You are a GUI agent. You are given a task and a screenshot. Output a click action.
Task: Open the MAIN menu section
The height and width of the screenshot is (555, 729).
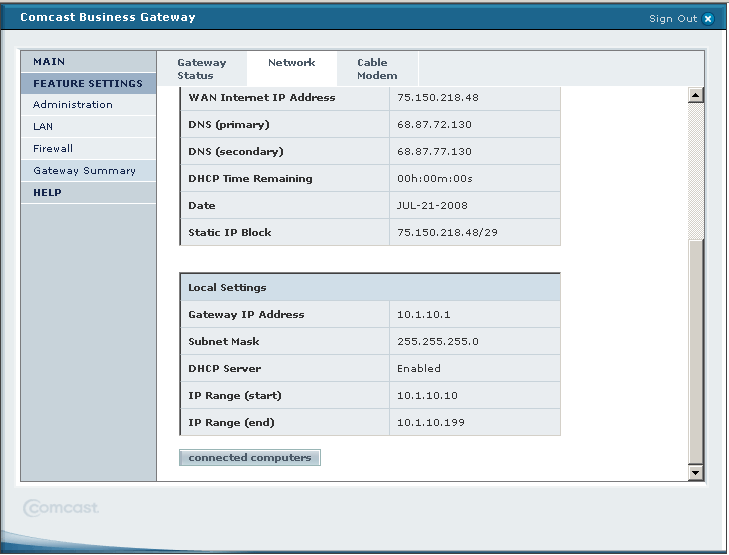pyautogui.click(x=88, y=61)
